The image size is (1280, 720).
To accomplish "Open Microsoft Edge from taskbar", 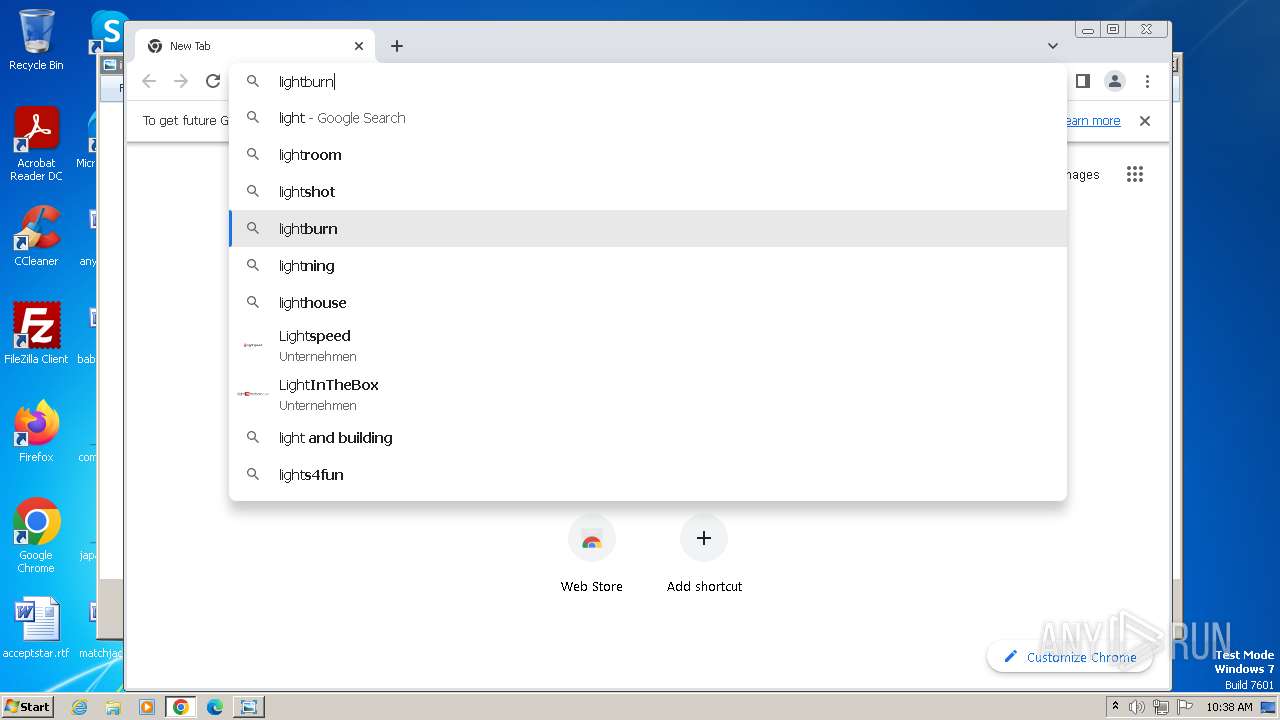I will (215, 707).
